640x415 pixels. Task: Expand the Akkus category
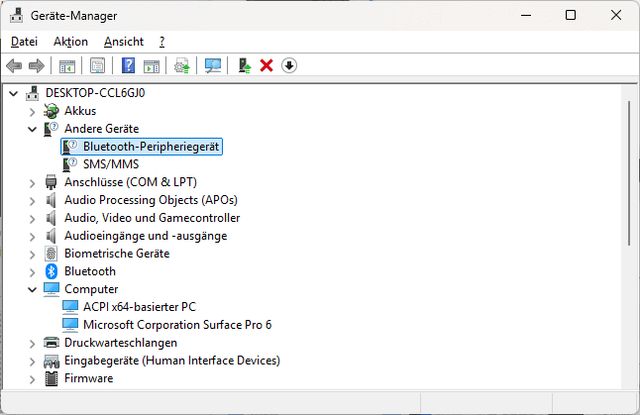click(x=32, y=111)
